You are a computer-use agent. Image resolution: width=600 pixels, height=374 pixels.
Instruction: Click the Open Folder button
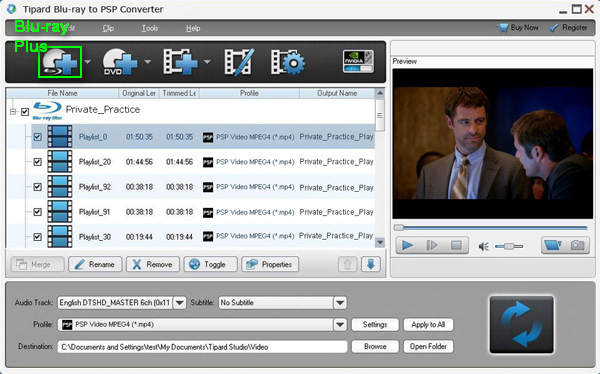point(428,346)
